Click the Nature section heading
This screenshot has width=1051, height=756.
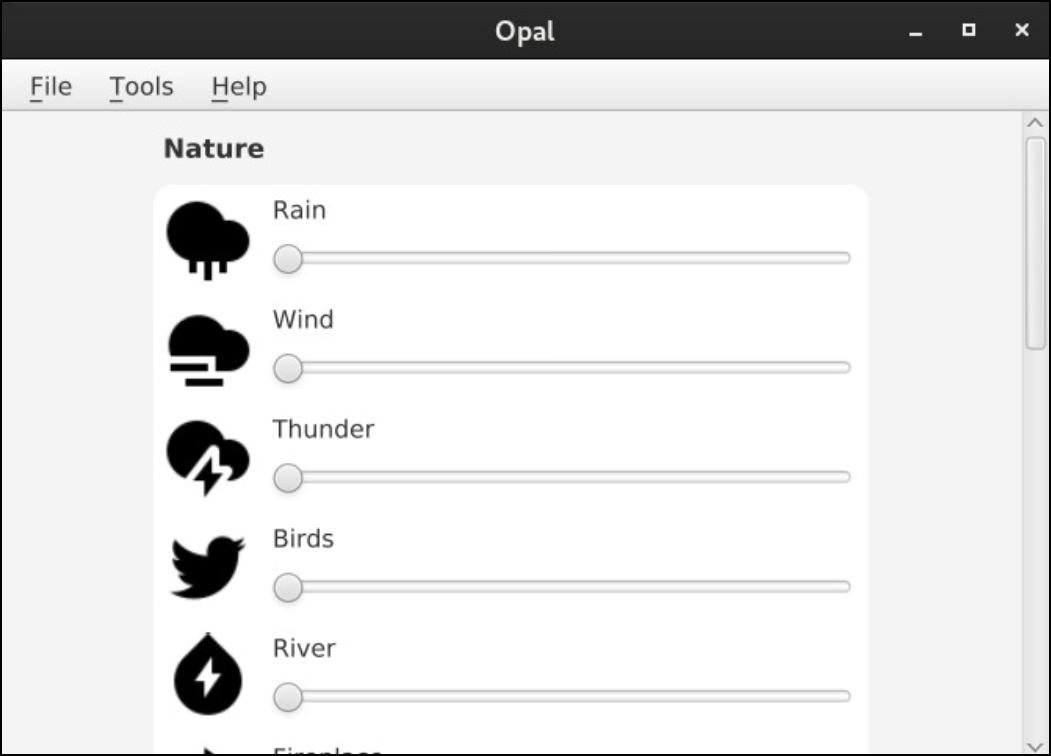pos(214,149)
